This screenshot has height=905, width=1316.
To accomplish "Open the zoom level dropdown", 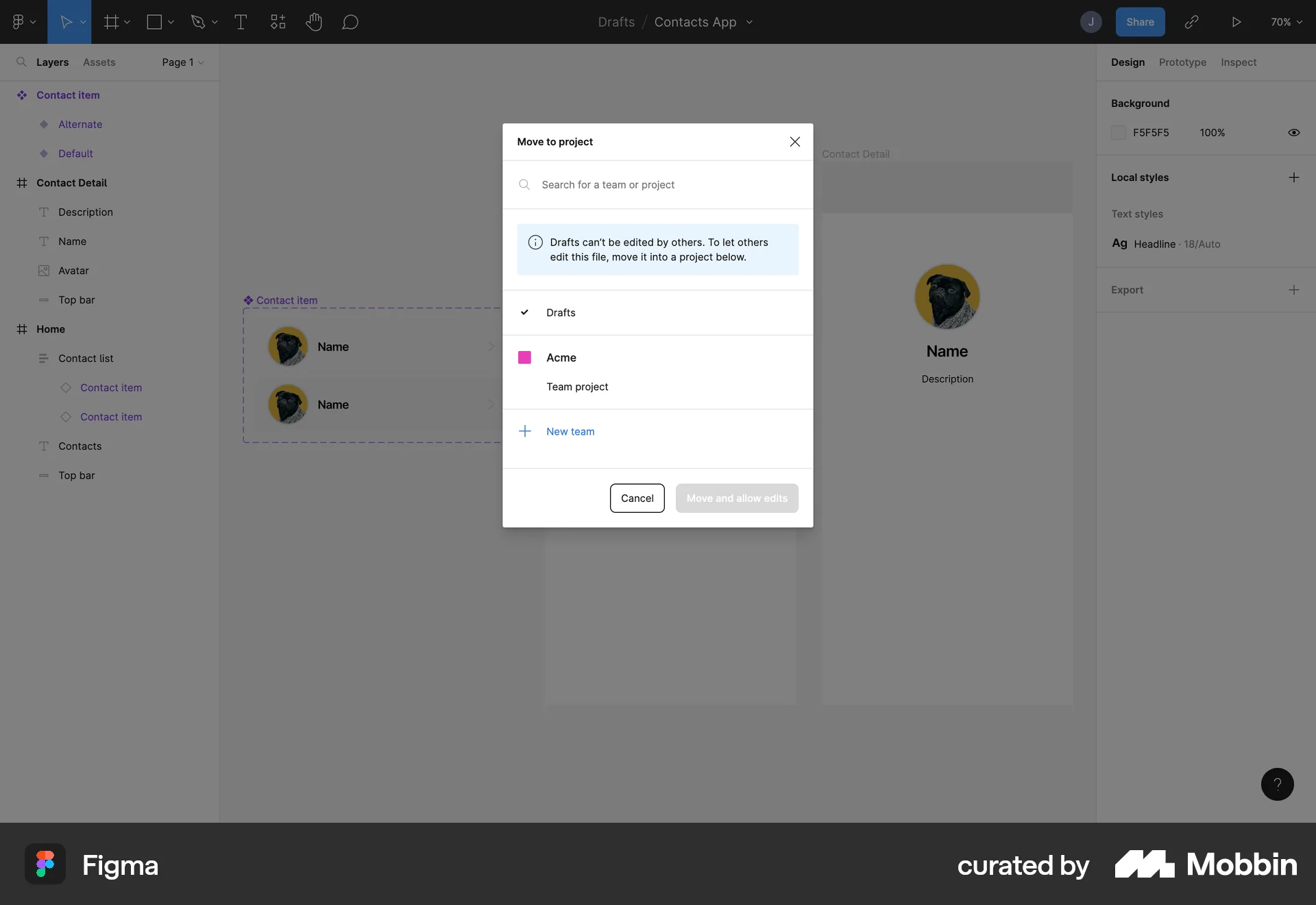I will [x=1285, y=21].
